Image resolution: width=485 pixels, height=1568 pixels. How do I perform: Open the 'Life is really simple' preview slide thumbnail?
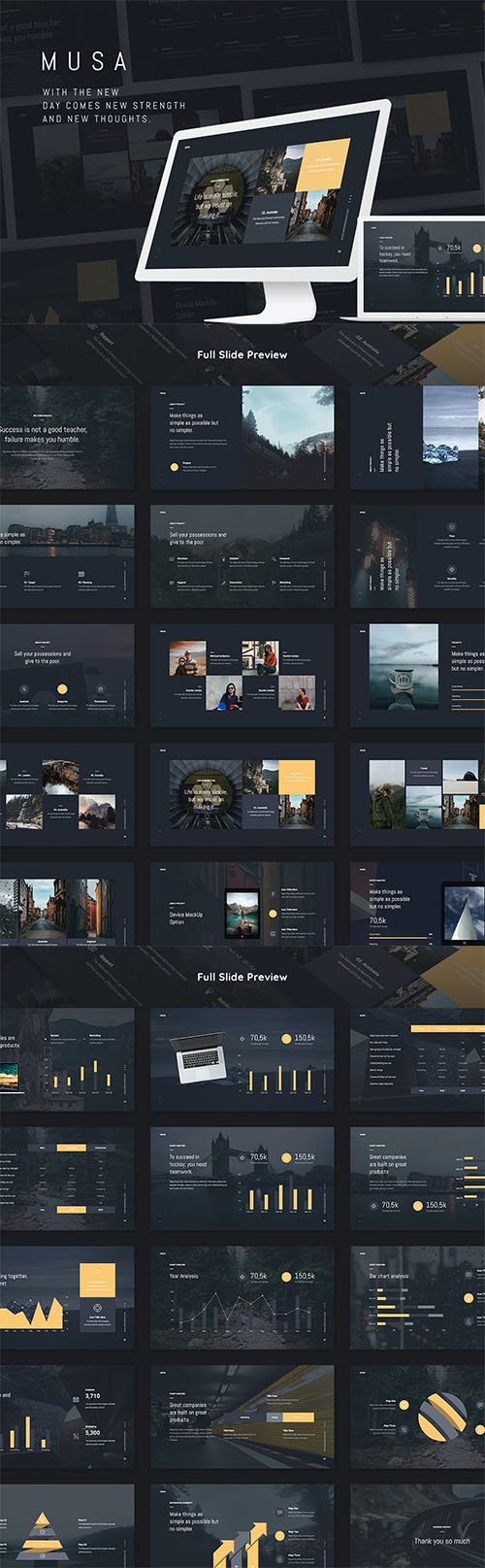(242, 795)
